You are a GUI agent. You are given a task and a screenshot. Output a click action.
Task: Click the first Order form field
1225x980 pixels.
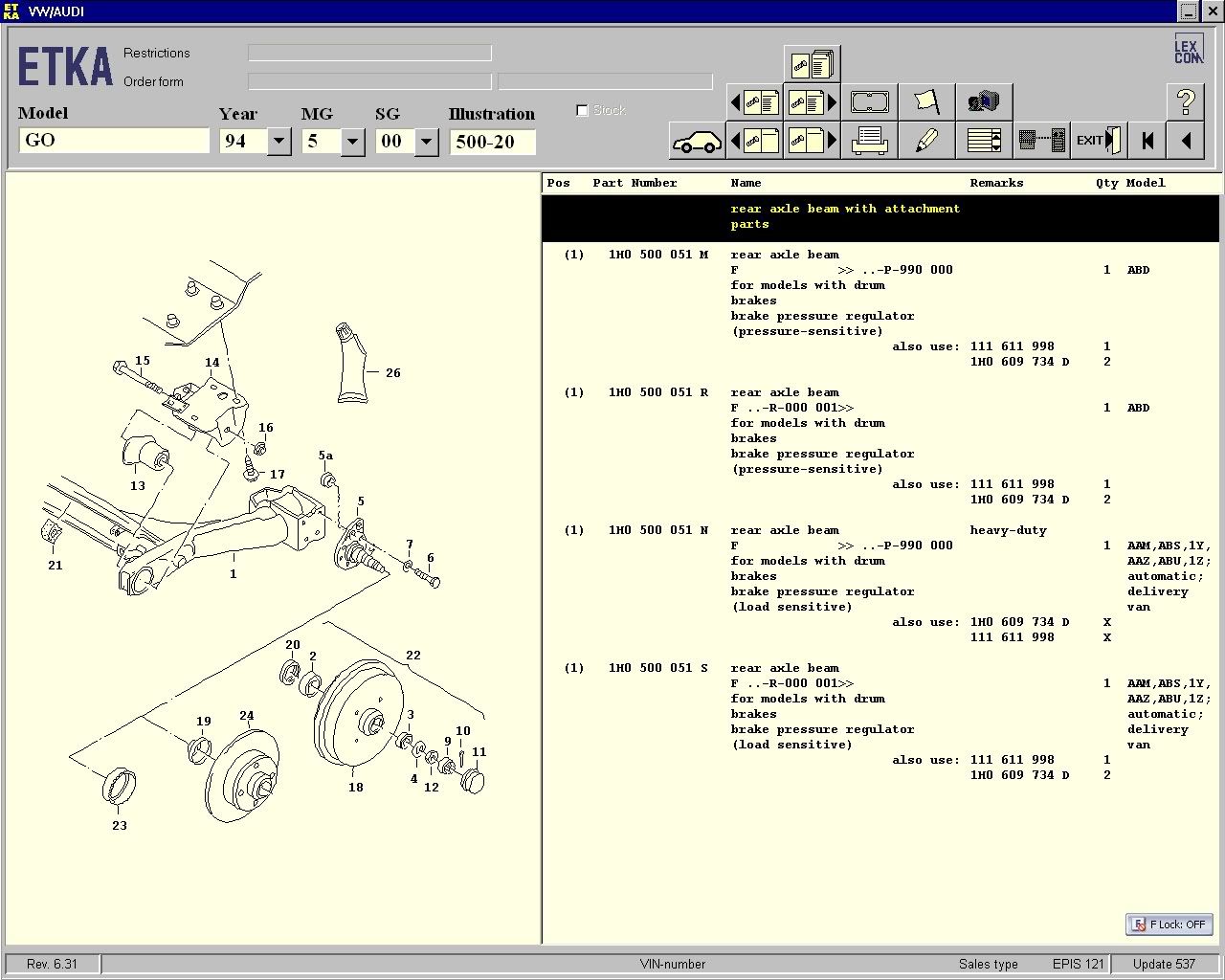point(369,81)
